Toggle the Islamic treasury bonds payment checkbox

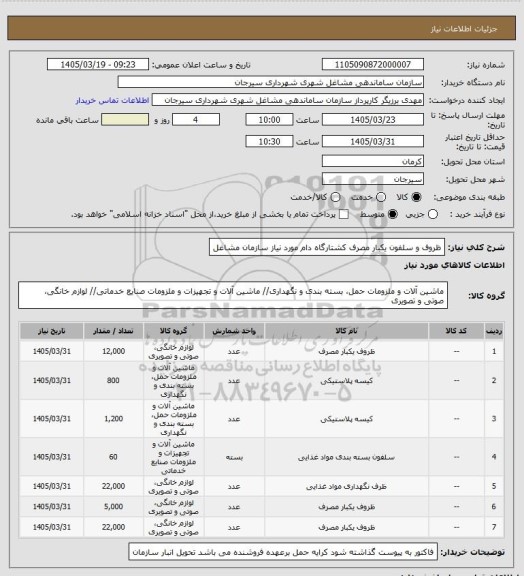coord(344,214)
